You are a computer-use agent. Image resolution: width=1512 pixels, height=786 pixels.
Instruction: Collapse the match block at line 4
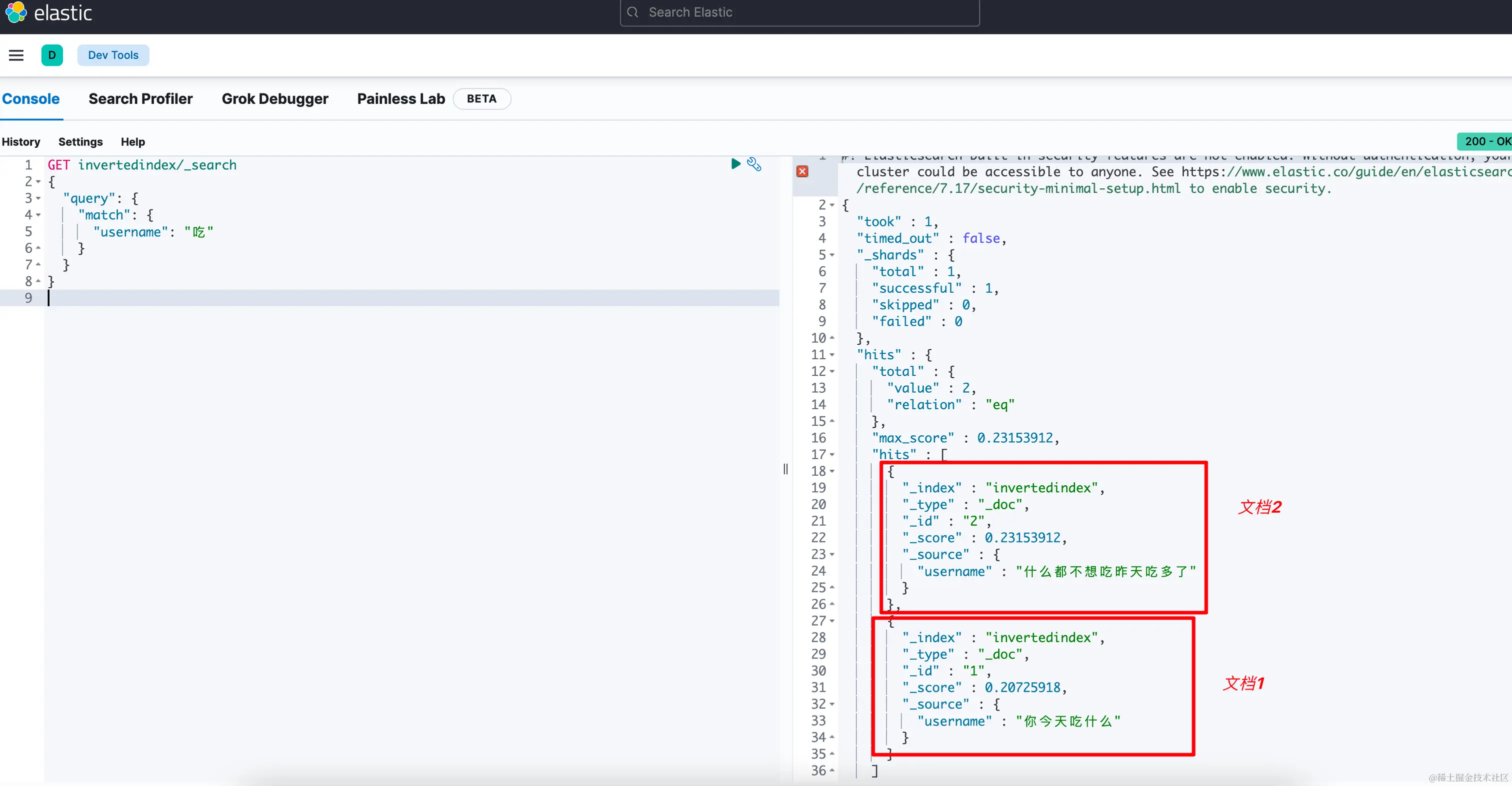point(38,215)
